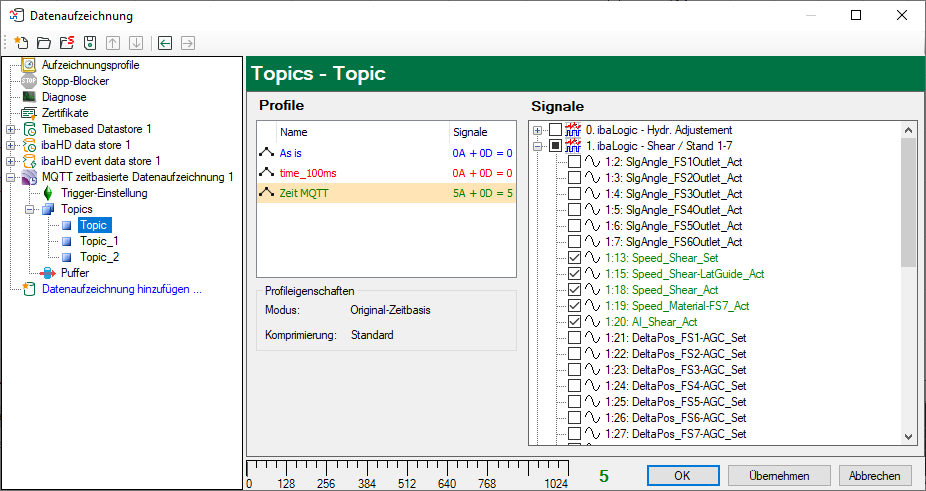Select the time_100ms profile row
This screenshot has width=926, height=491.
pos(386,173)
